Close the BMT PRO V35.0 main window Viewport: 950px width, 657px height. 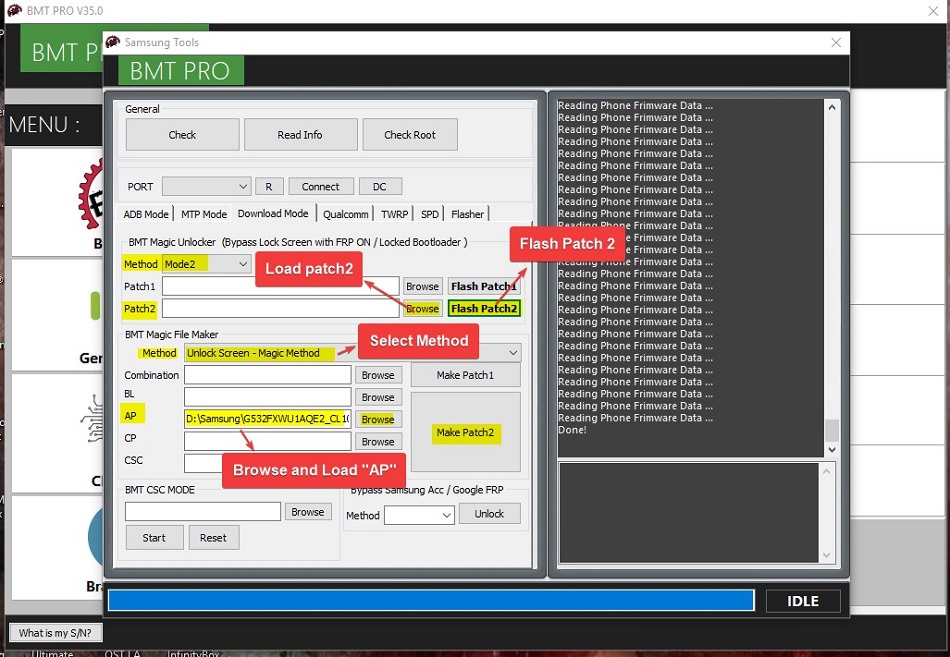pos(934,11)
